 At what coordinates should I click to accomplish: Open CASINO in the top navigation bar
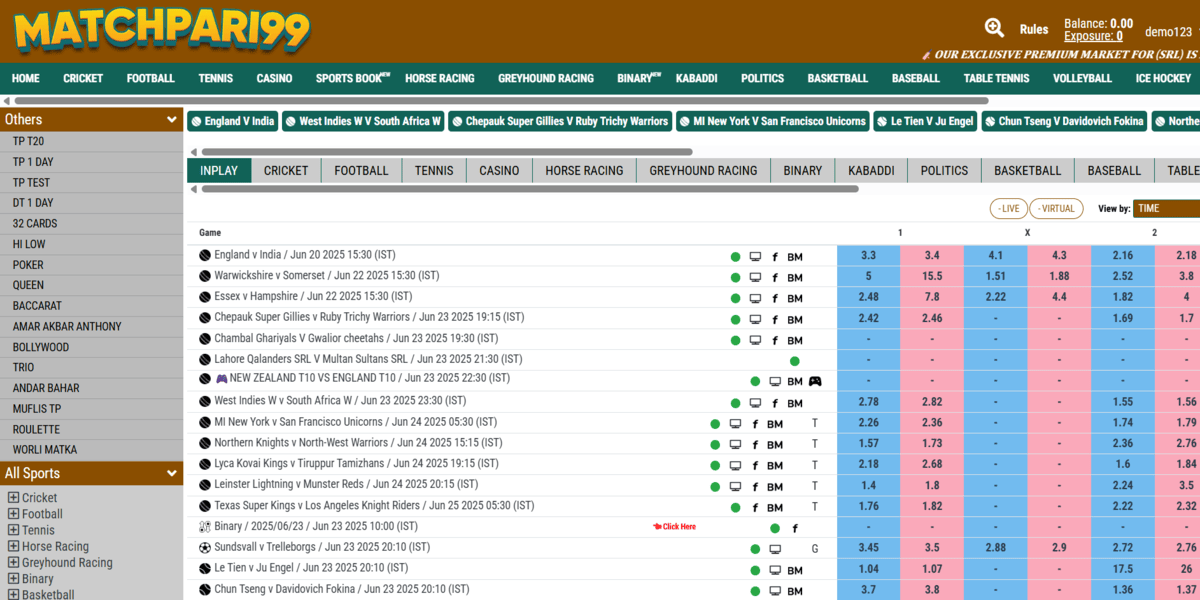(x=274, y=78)
